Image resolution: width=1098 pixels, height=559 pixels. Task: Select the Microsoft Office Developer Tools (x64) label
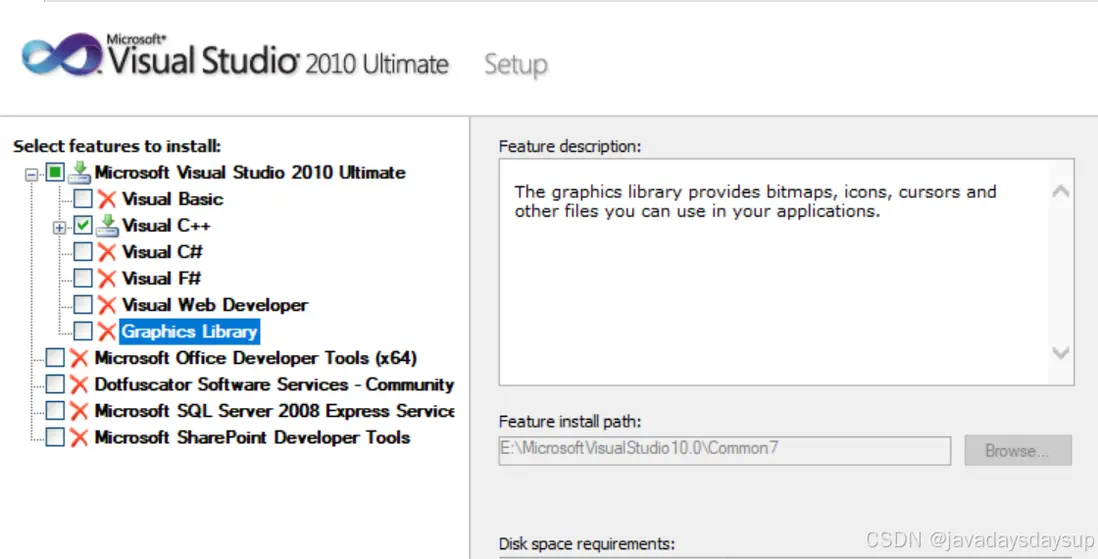click(x=256, y=358)
